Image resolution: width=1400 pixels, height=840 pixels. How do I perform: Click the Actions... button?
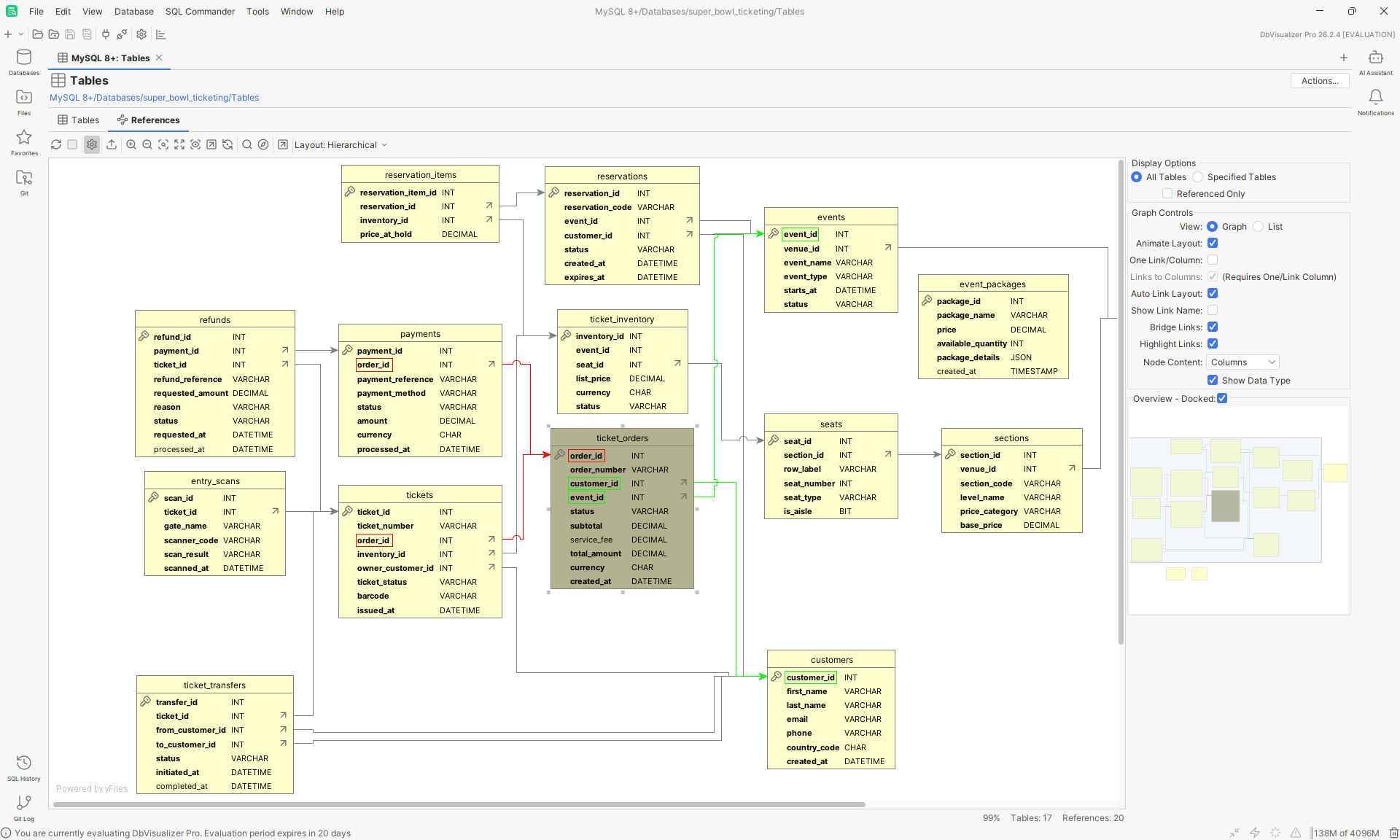coord(1320,81)
